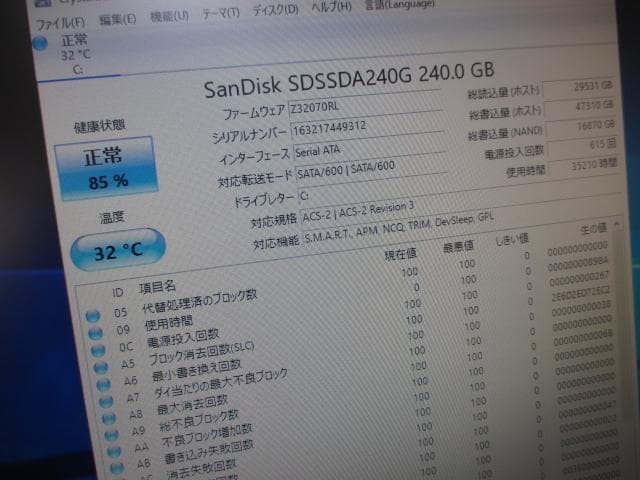The height and width of the screenshot is (480, 640).
Task: Click the 最悪値 column header
Action: 458,246
